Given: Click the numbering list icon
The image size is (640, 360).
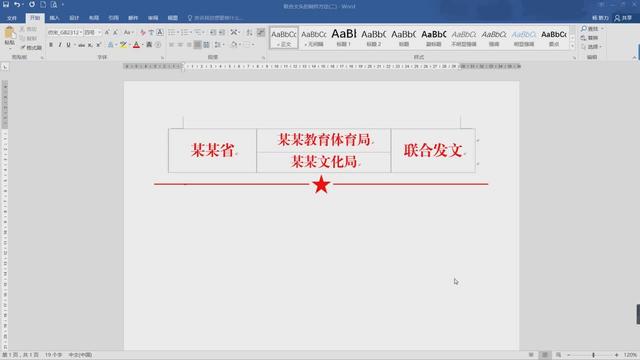Looking at the screenshot, I should 185,32.
